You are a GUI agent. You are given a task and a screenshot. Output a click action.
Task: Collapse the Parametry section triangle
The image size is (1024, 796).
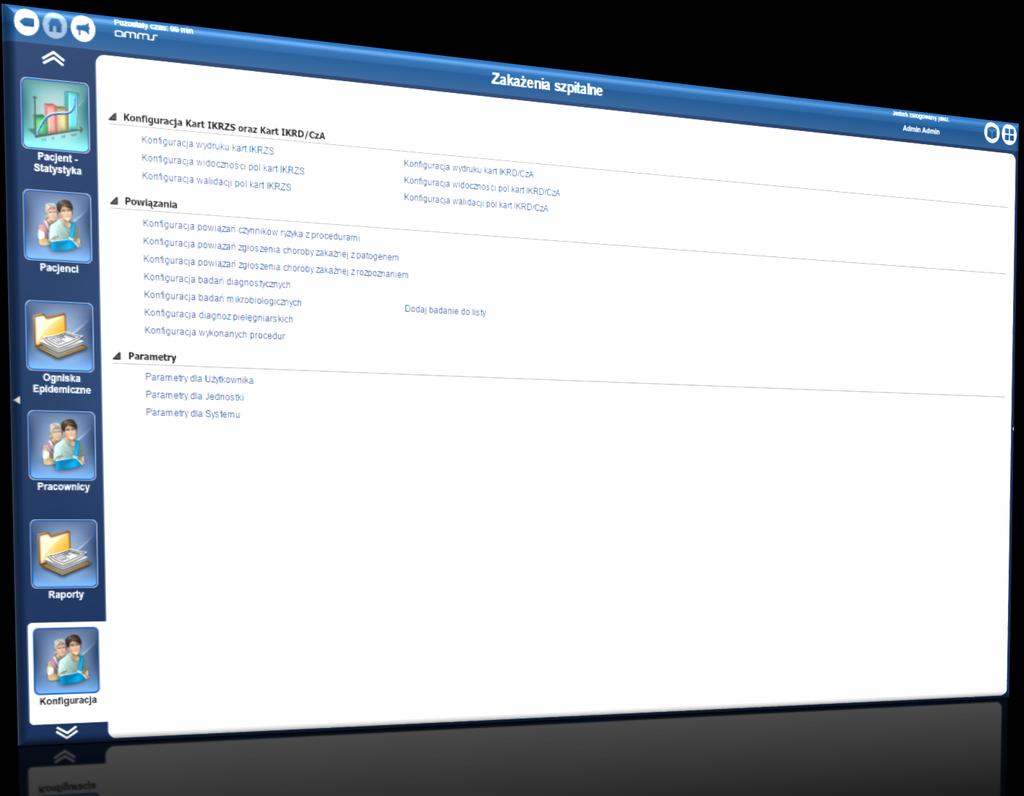(117, 356)
